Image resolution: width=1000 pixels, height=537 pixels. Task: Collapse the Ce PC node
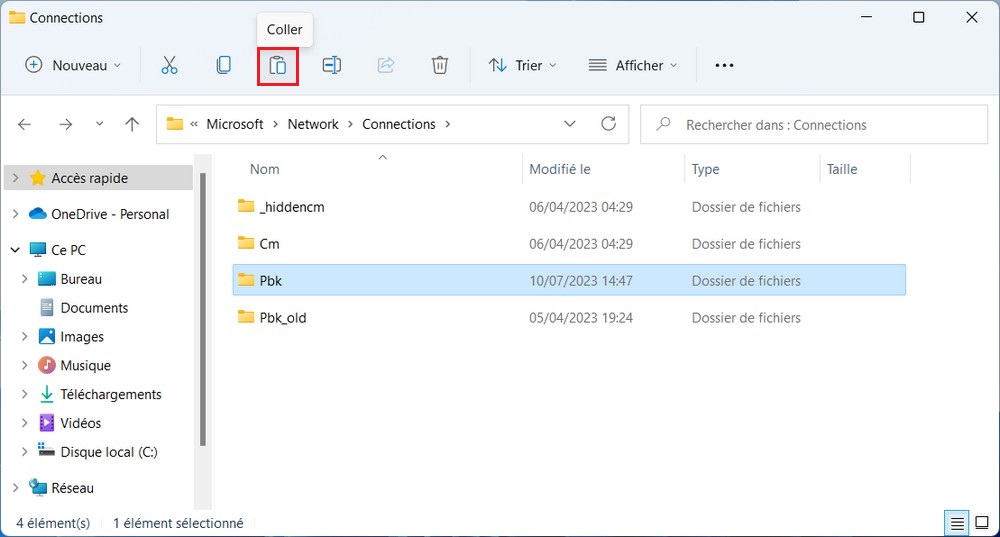point(15,250)
